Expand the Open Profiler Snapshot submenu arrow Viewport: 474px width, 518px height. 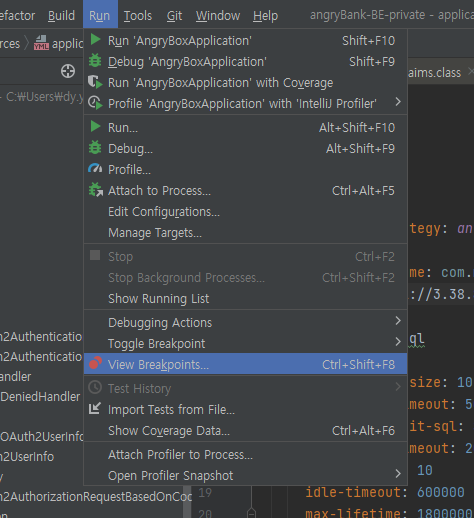coord(398,474)
